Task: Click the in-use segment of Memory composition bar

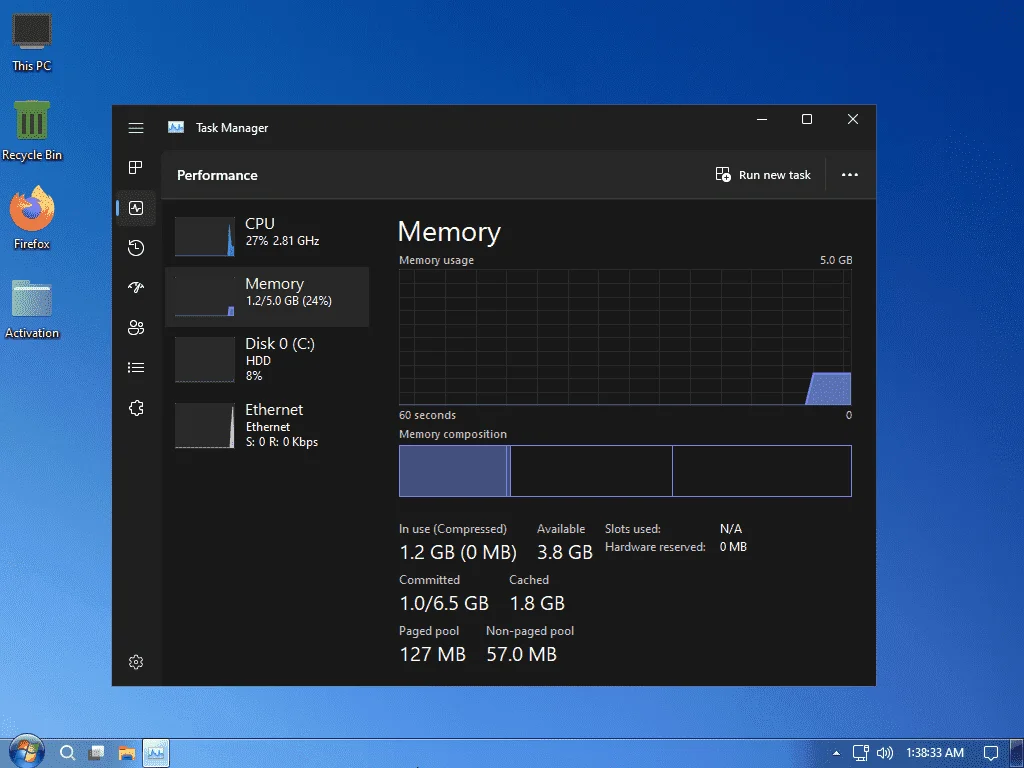Action: (453, 471)
